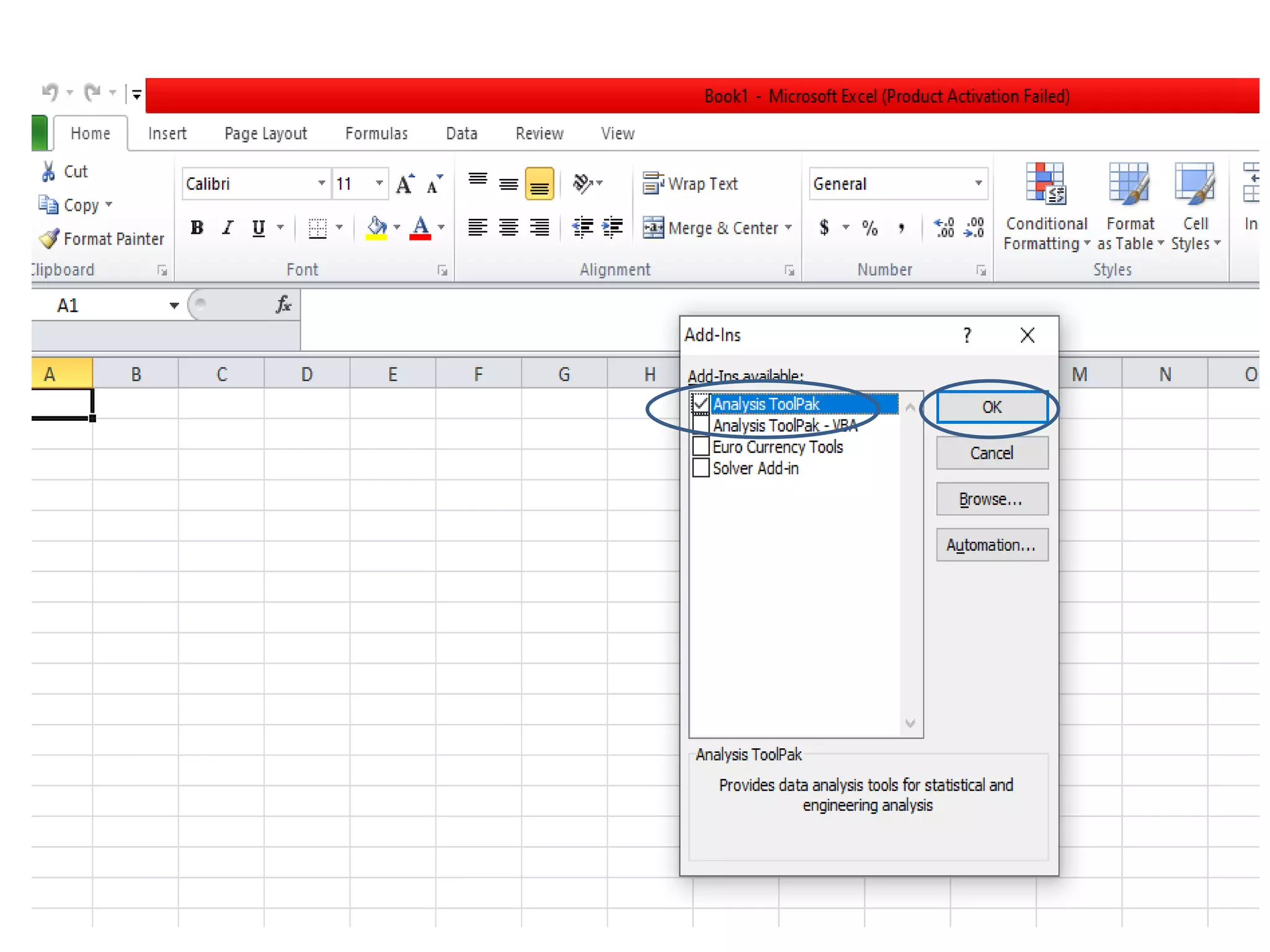Click the Italic formatting icon
1270x952 pixels.
(228, 228)
